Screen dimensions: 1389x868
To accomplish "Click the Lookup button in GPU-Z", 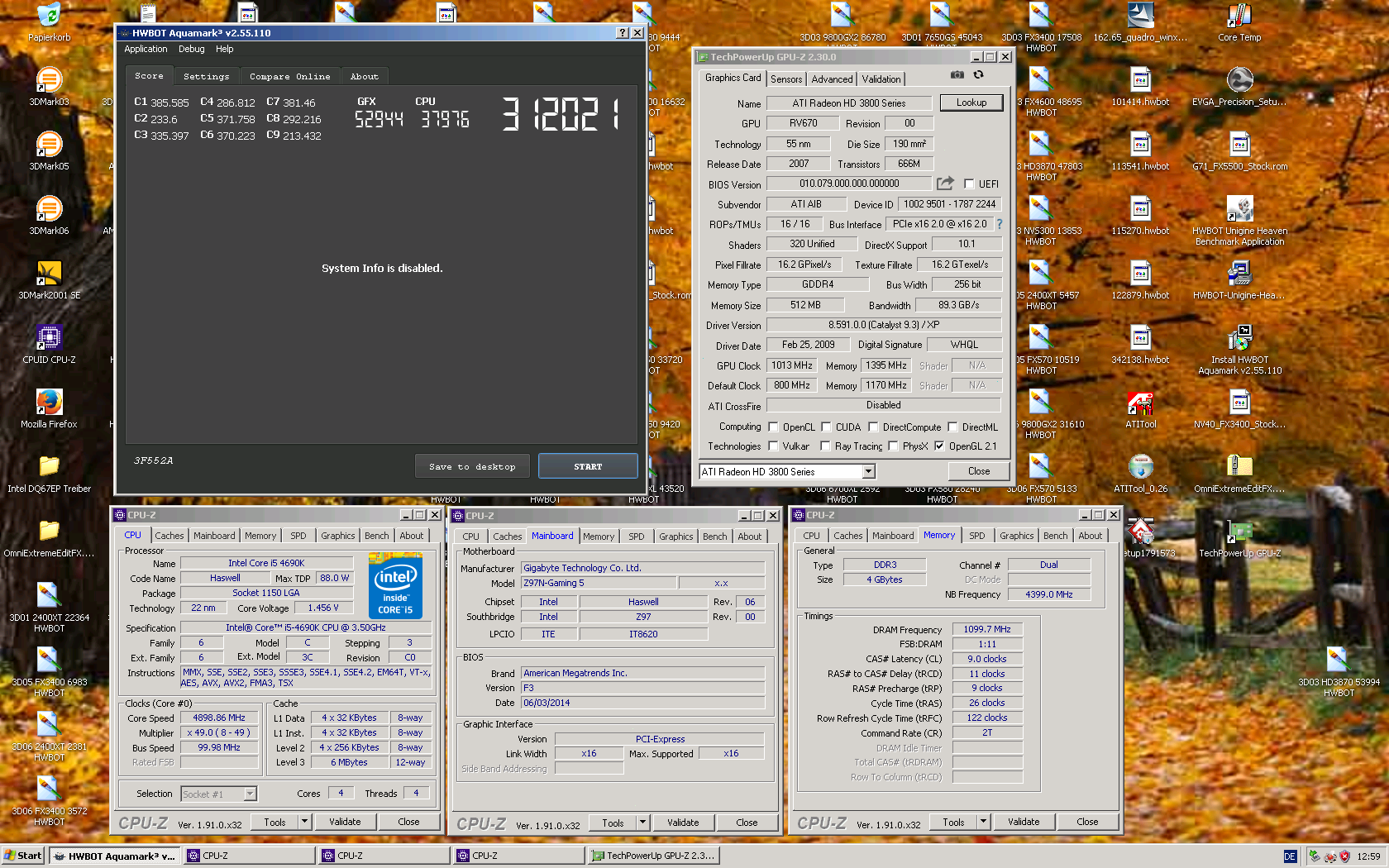I will click(971, 103).
